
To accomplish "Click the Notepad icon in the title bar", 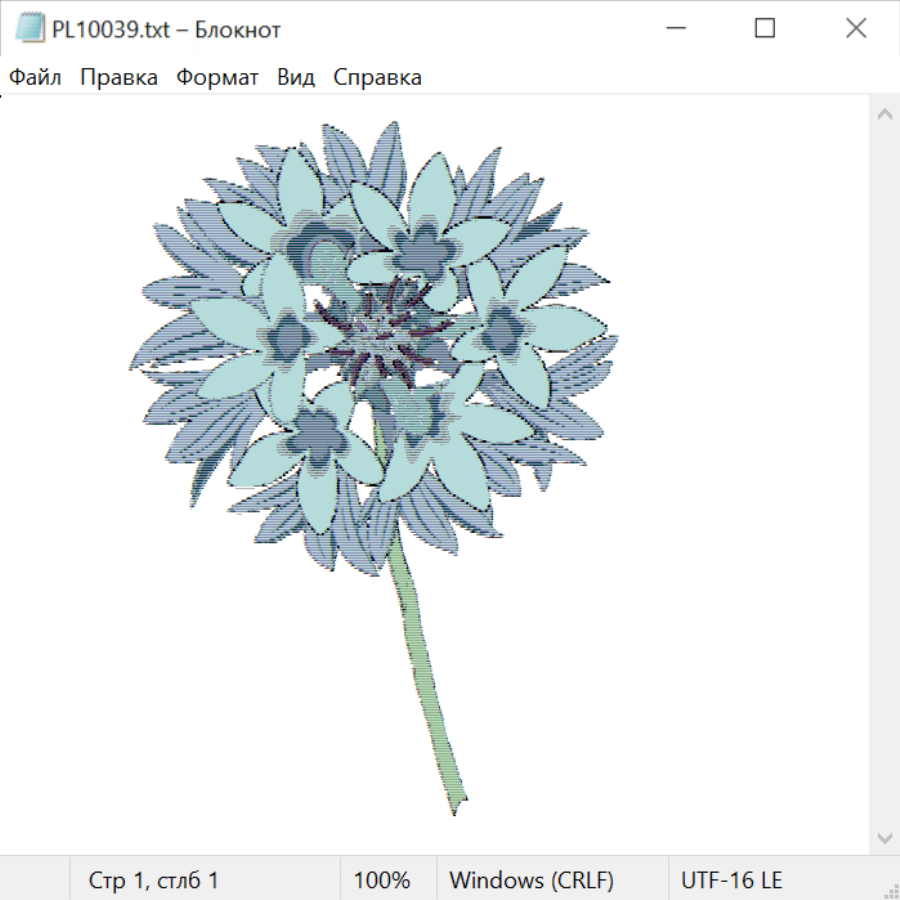I will 30,29.
